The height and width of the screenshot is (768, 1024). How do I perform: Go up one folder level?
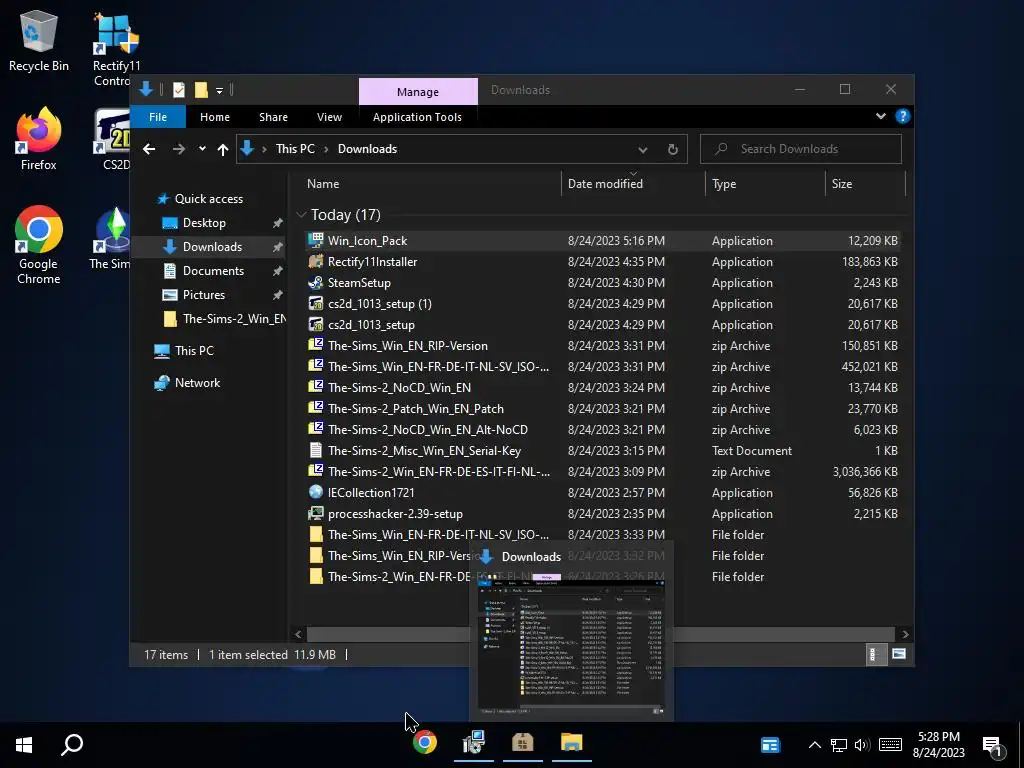(223, 150)
